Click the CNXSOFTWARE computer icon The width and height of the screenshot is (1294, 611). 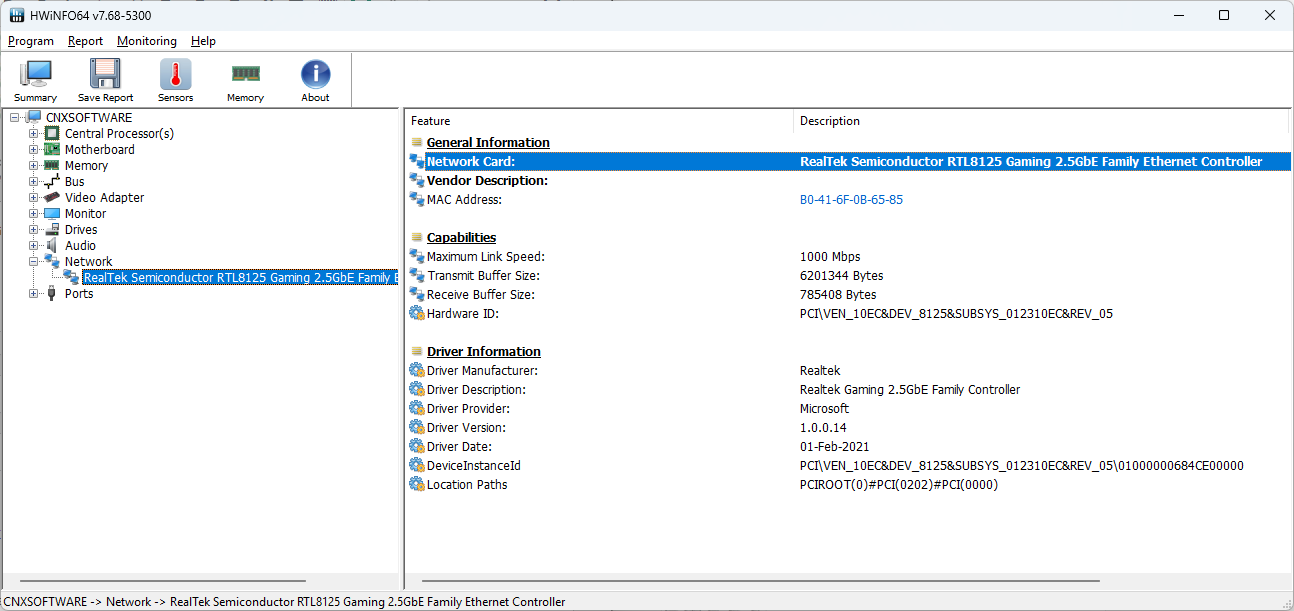point(34,118)
